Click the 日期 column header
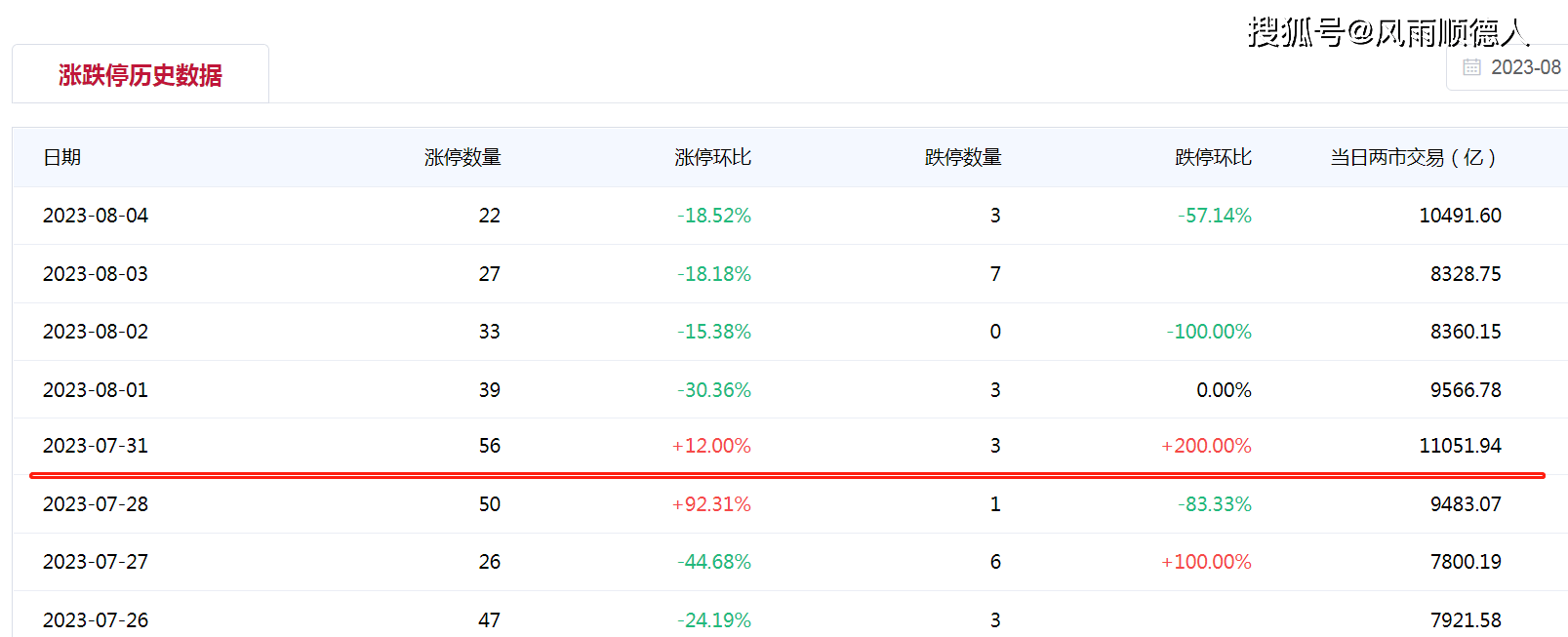The width and height of the screenshot is (1568, 637). tap(62, 157)
